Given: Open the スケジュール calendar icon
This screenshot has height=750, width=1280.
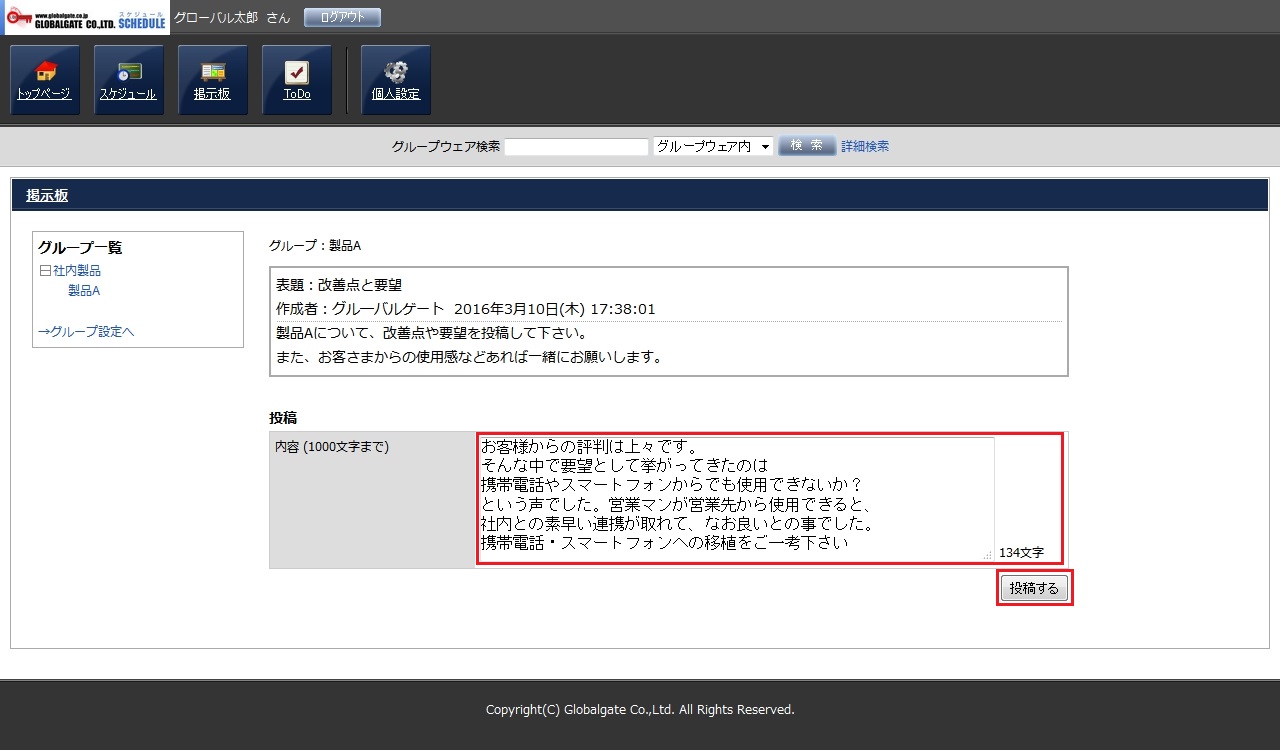Looking at the screenshot, I should (129, 80).
